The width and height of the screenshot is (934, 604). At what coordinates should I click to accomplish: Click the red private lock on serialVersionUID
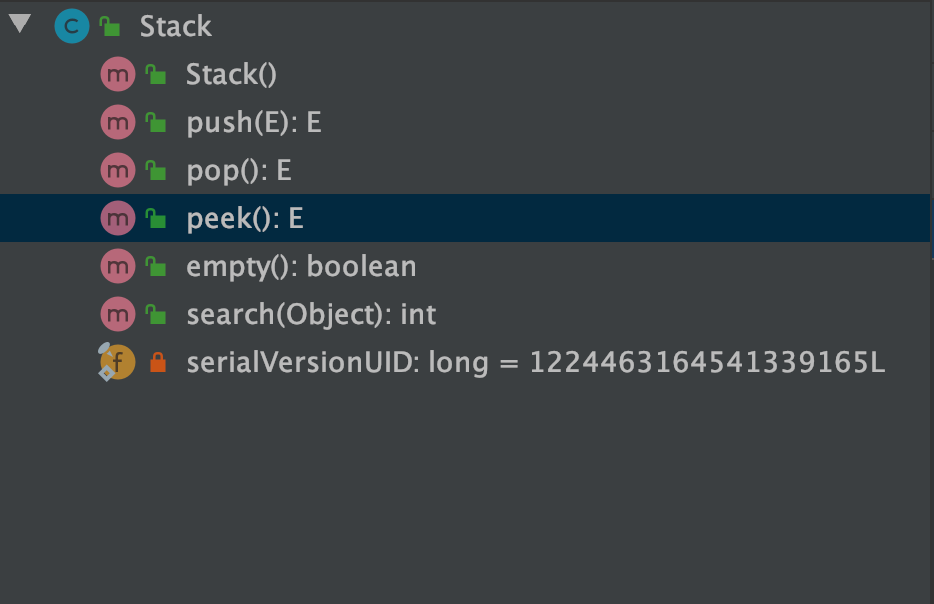(x=156, y=363)
